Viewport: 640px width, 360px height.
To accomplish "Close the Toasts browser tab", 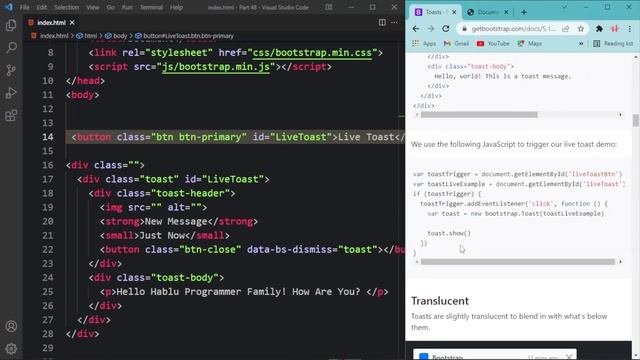I will pyautogui.click(x=454, y=12).
